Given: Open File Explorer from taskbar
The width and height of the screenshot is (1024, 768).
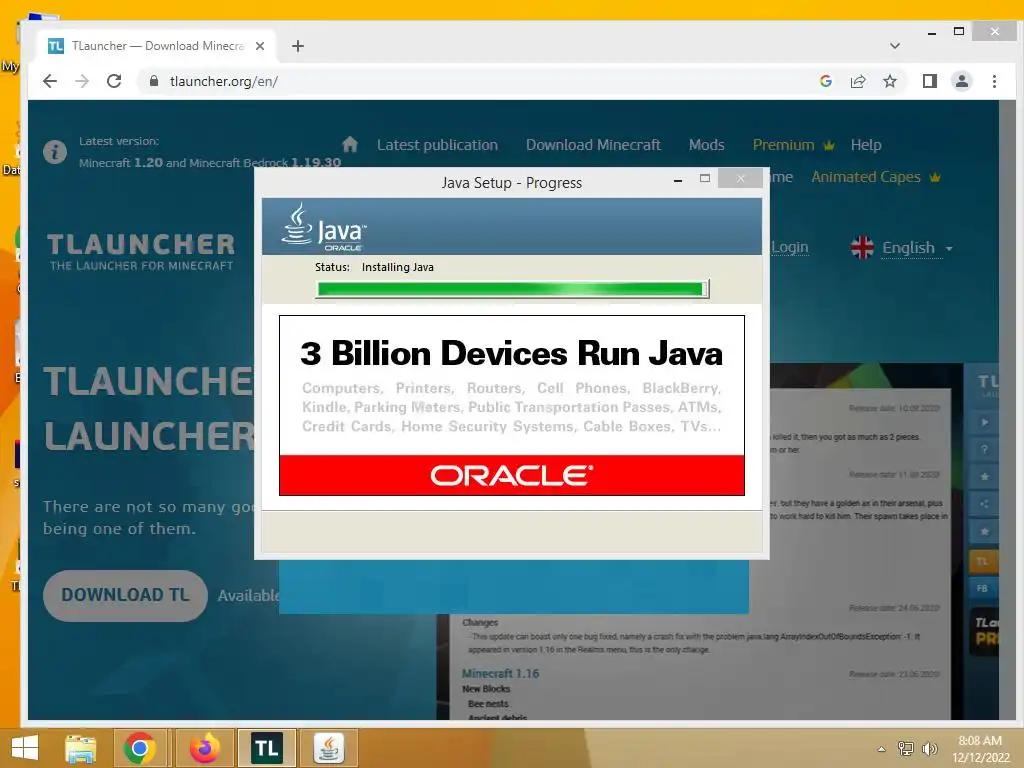Looking at the screenshot, I should (80, 748).
